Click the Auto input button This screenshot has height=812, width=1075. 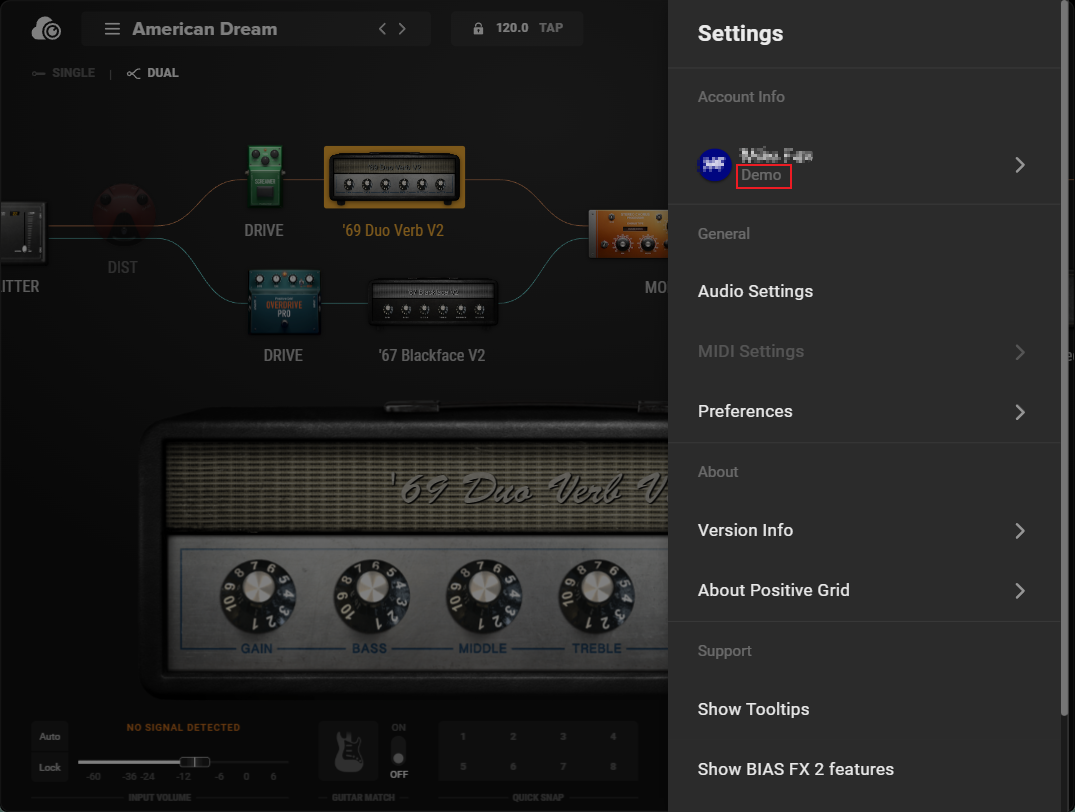[49, 737]
